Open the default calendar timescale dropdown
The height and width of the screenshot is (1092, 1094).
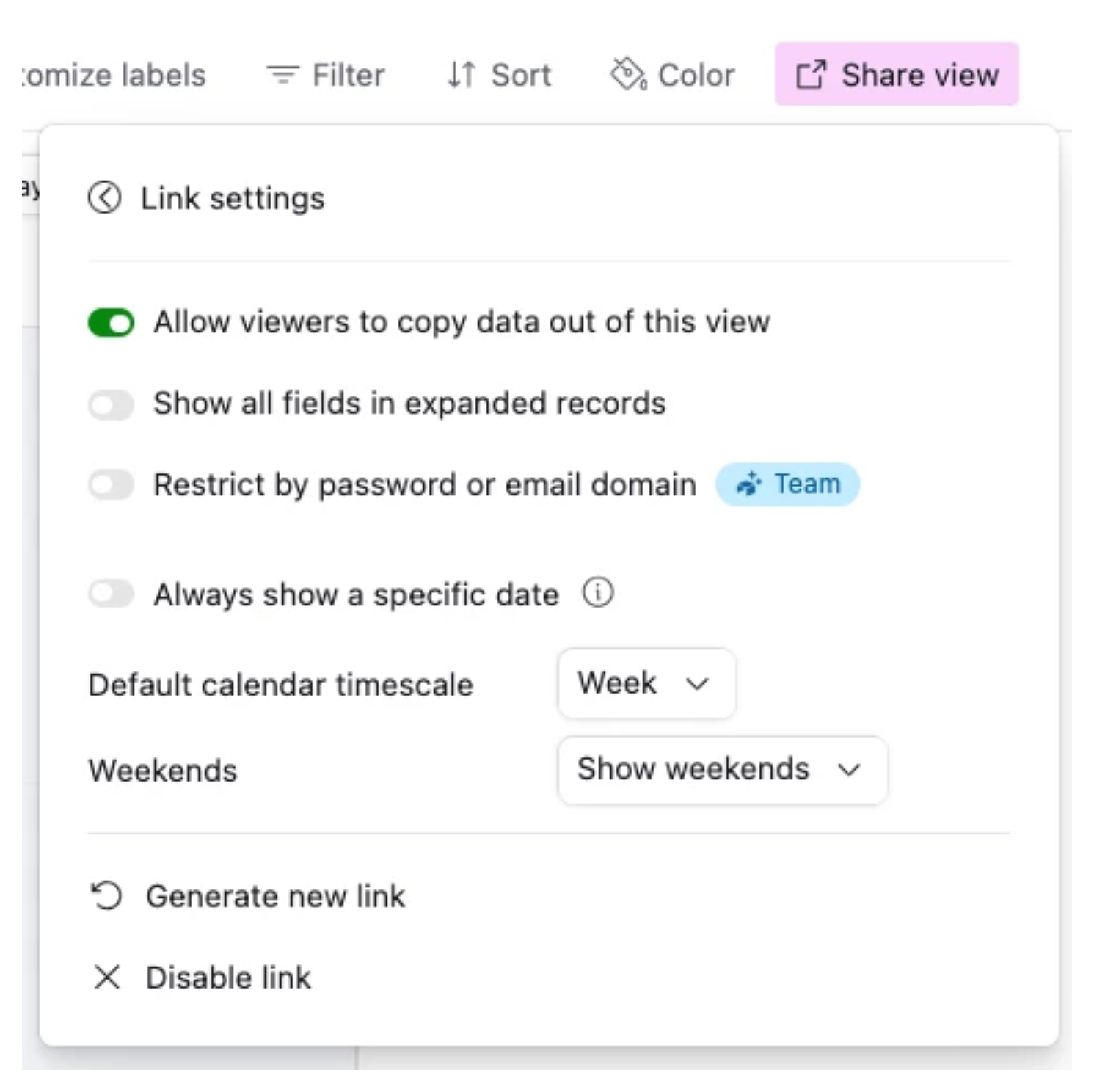click(x=646, y=683)
